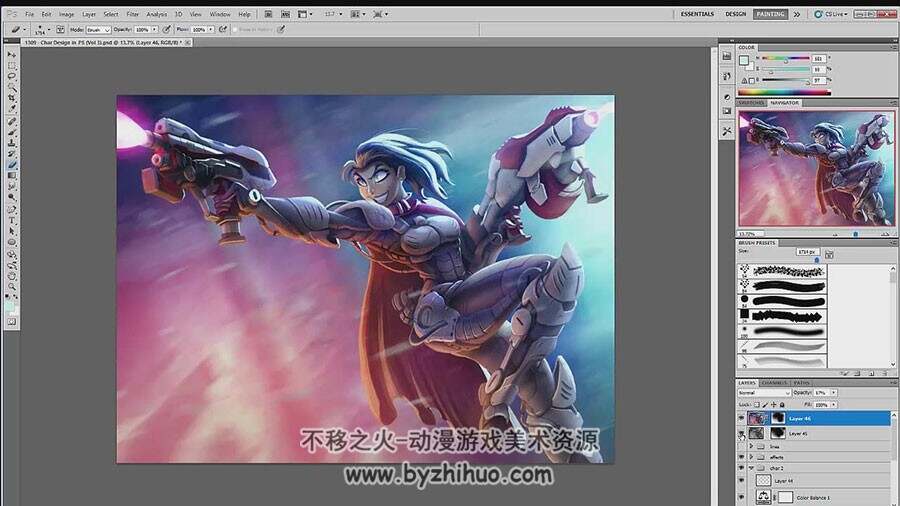Open layer blend mode Normal dropdown
This screenshot has width=900, height=506.
(764, 393)
